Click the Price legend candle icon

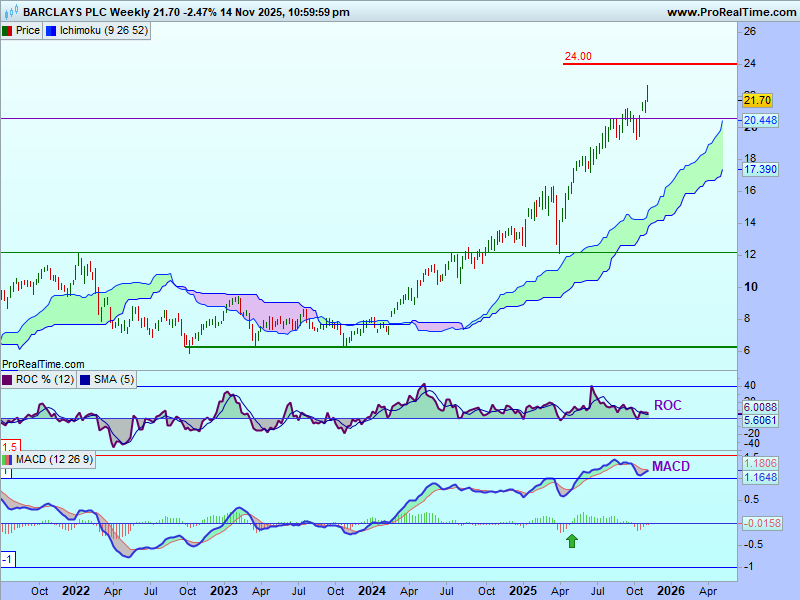tap(8, 31)
